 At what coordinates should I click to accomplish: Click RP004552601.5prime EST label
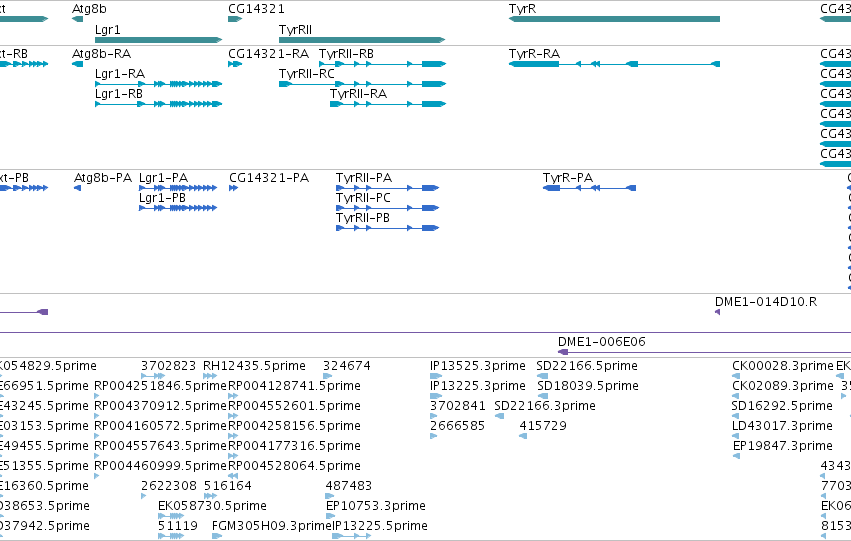(x=294, y=406)
